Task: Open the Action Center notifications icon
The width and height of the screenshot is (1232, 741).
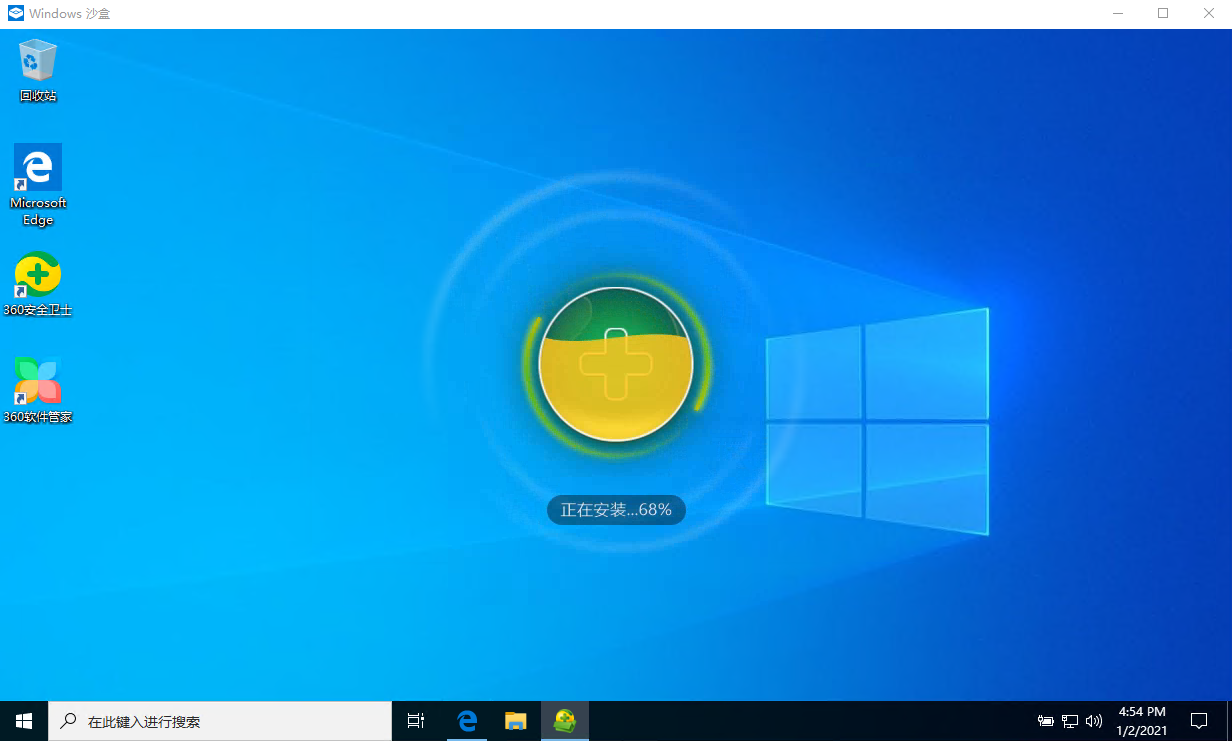Action: 1199,720
